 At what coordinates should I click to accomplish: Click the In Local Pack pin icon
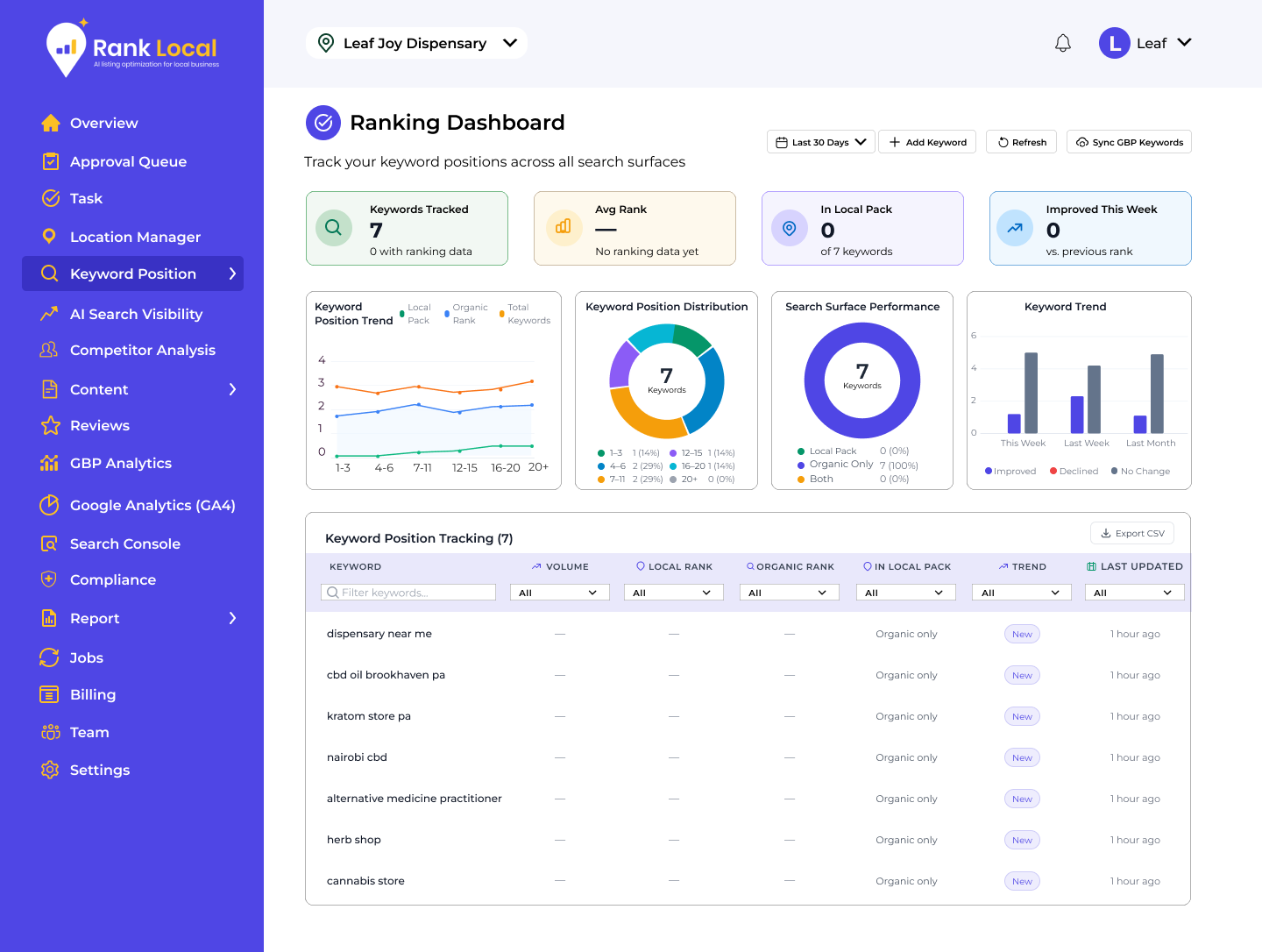click(x=790, y=228)
